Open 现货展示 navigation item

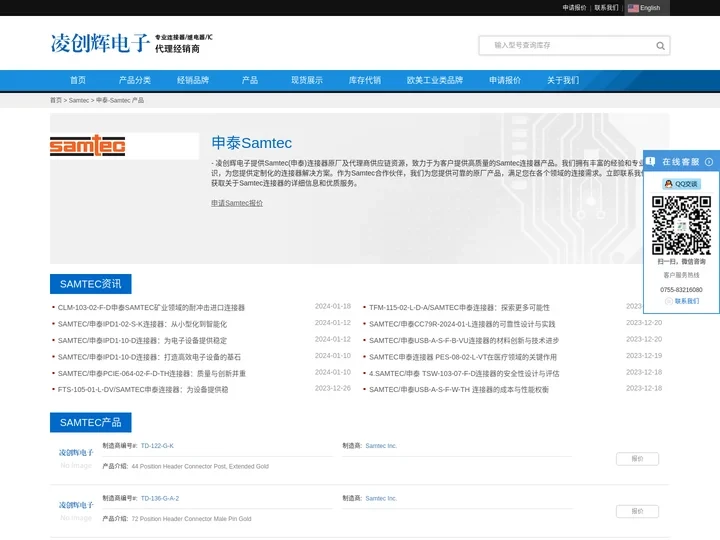point(307,80)
